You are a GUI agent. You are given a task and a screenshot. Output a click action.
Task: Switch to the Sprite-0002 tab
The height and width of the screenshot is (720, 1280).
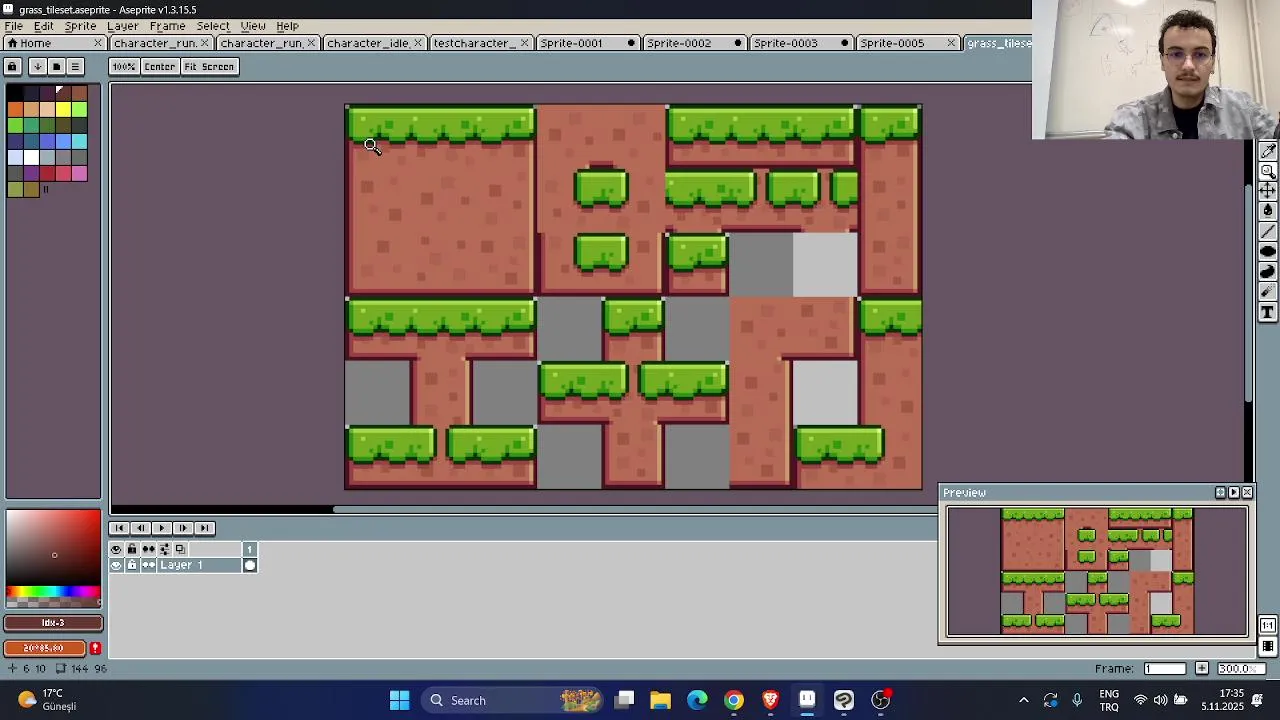(679, 43)
